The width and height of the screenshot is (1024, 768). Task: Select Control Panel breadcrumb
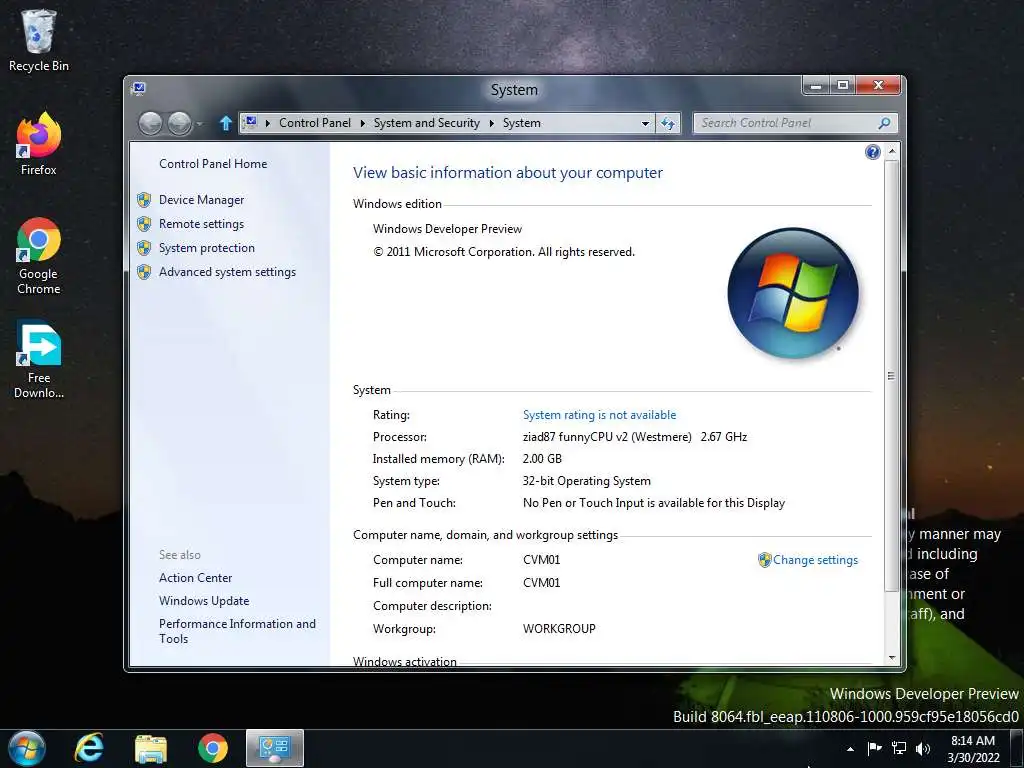point(315,123)
